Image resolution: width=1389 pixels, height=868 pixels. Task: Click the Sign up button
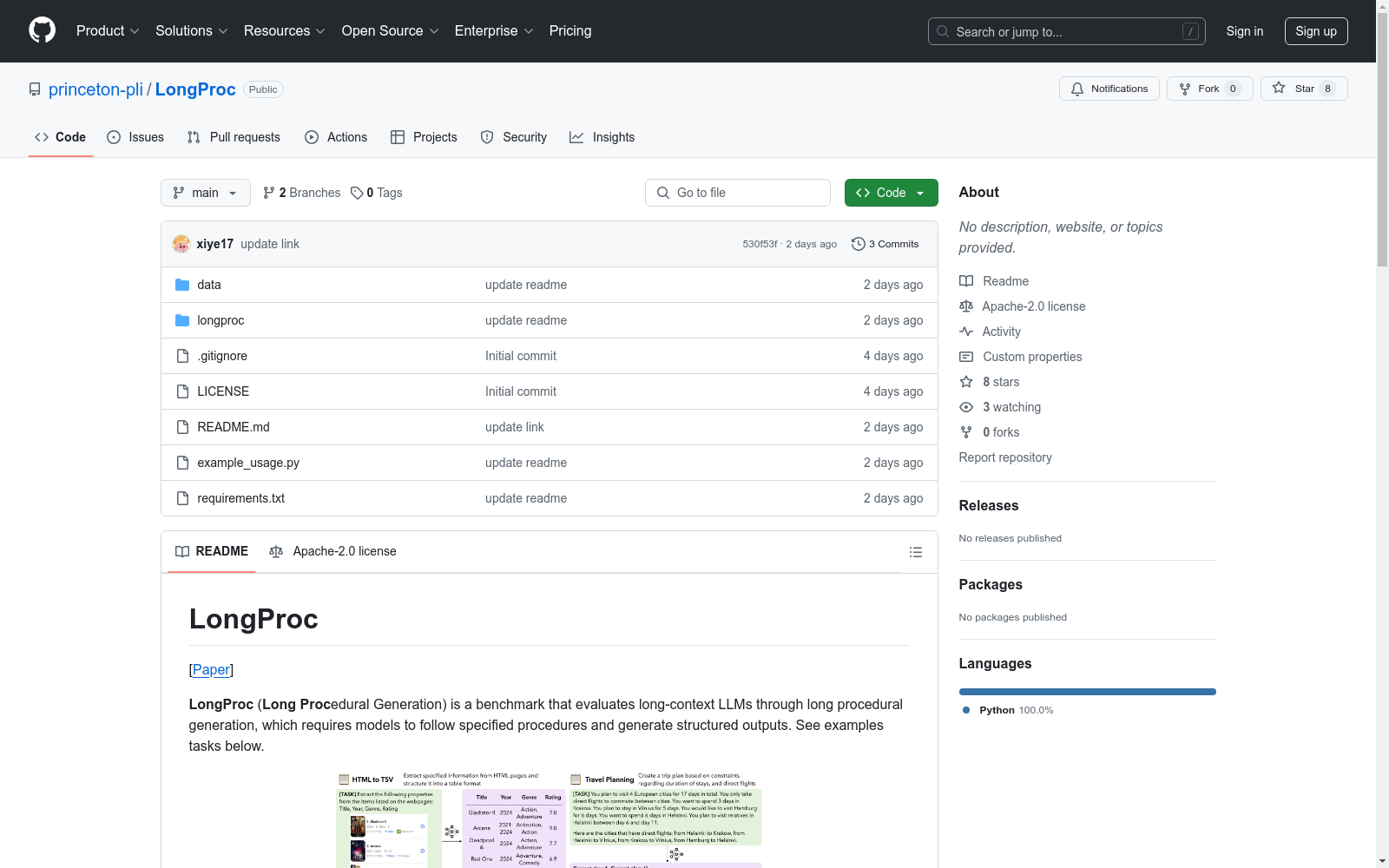pos(1316,31)
